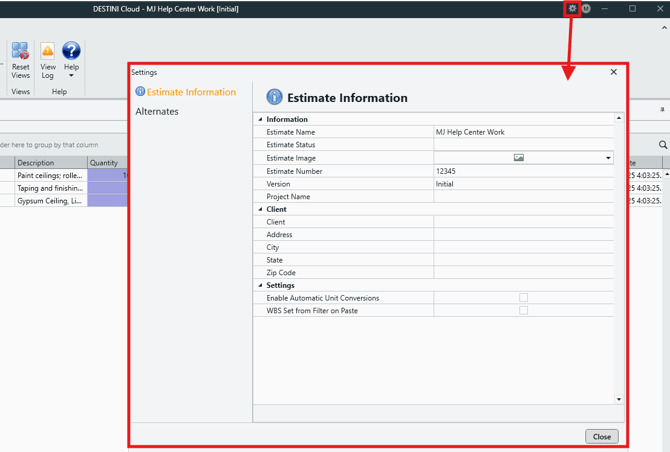Open the Estimate Image dropdown arrow
This screenshot has width=670, height=452.
pyautogui.click(x=608, y=158)
